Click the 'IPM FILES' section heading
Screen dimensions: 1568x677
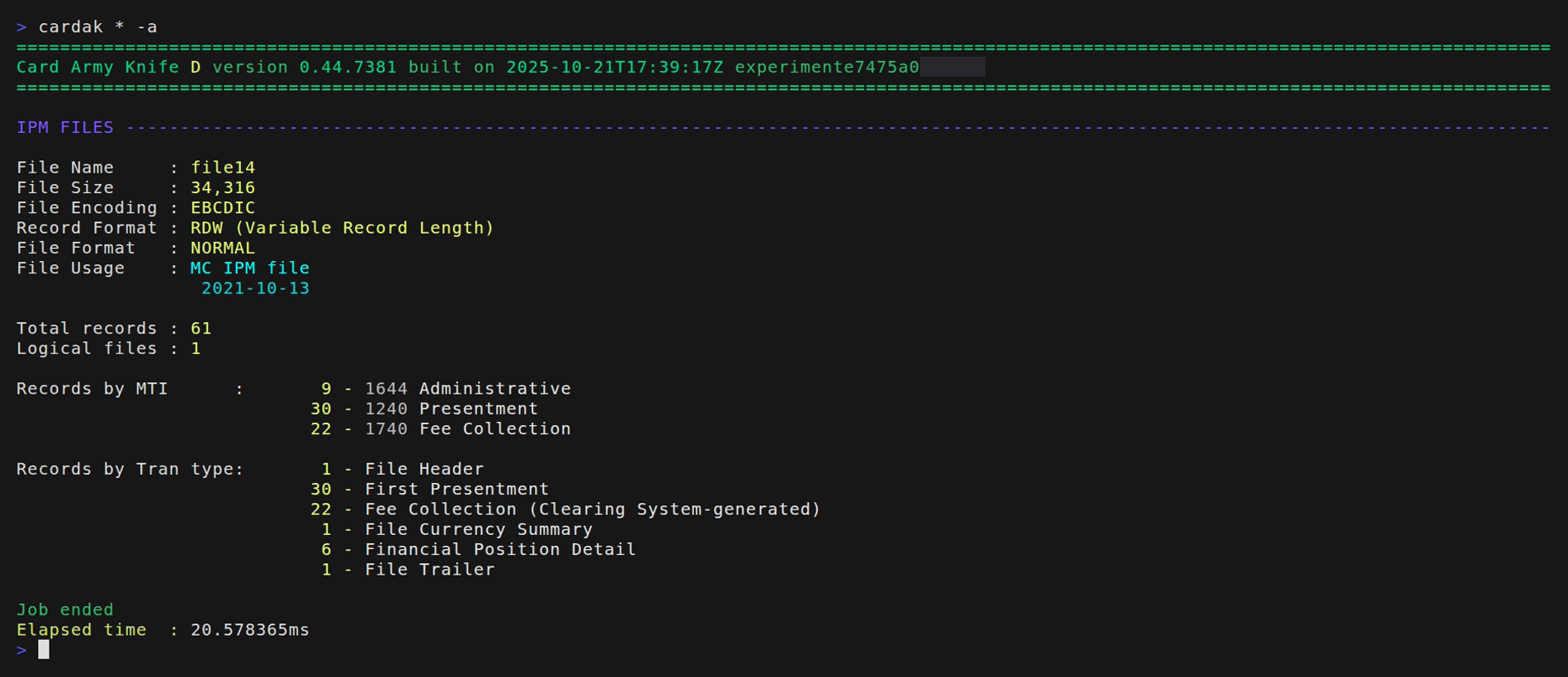[x=65, y=127]
